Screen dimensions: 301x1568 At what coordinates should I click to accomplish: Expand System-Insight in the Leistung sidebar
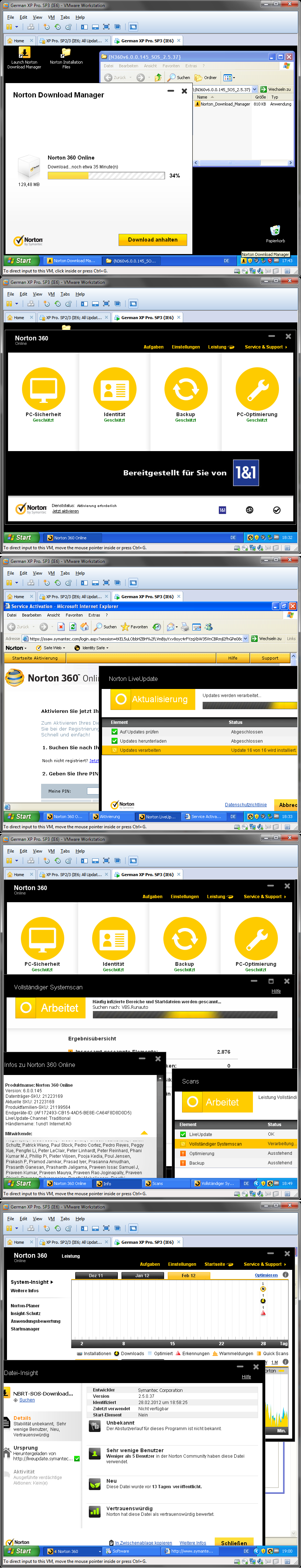click(x=32, y=1282)
